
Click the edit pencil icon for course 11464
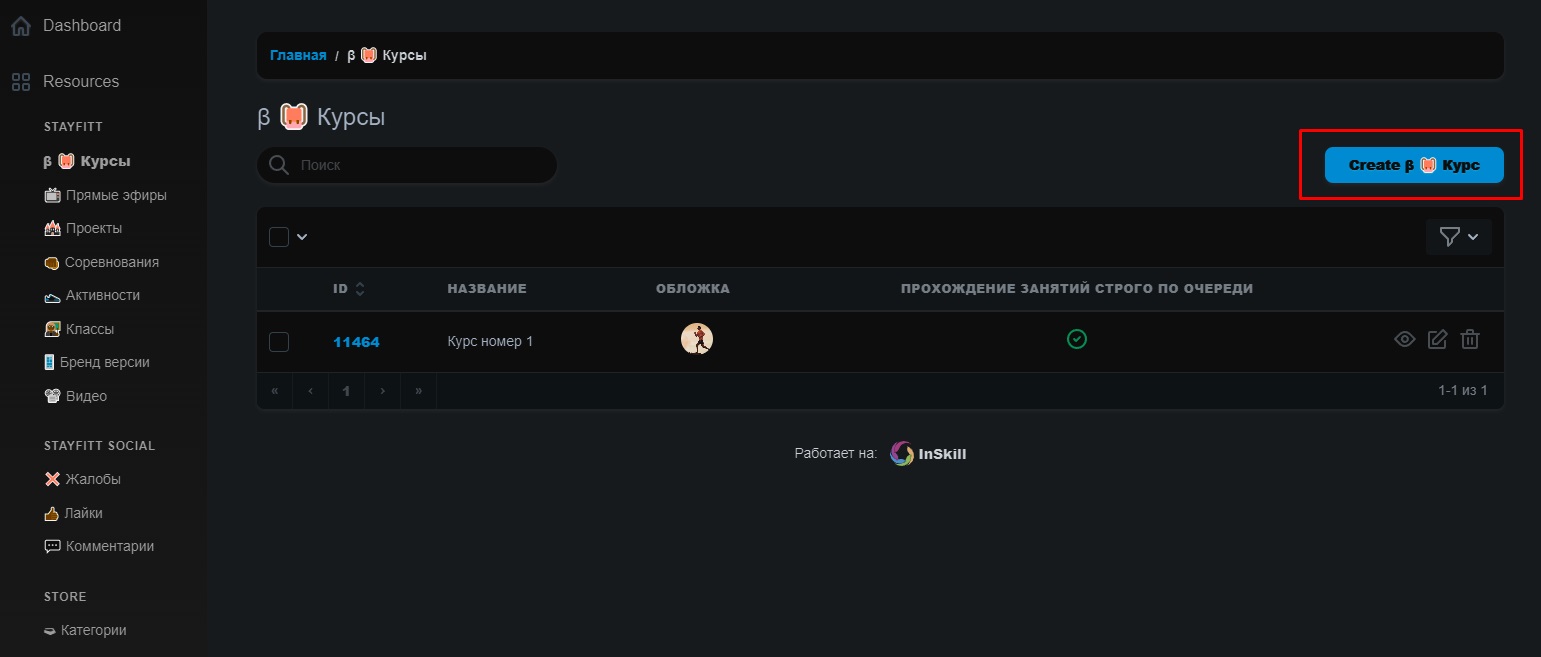[1437, 339]
